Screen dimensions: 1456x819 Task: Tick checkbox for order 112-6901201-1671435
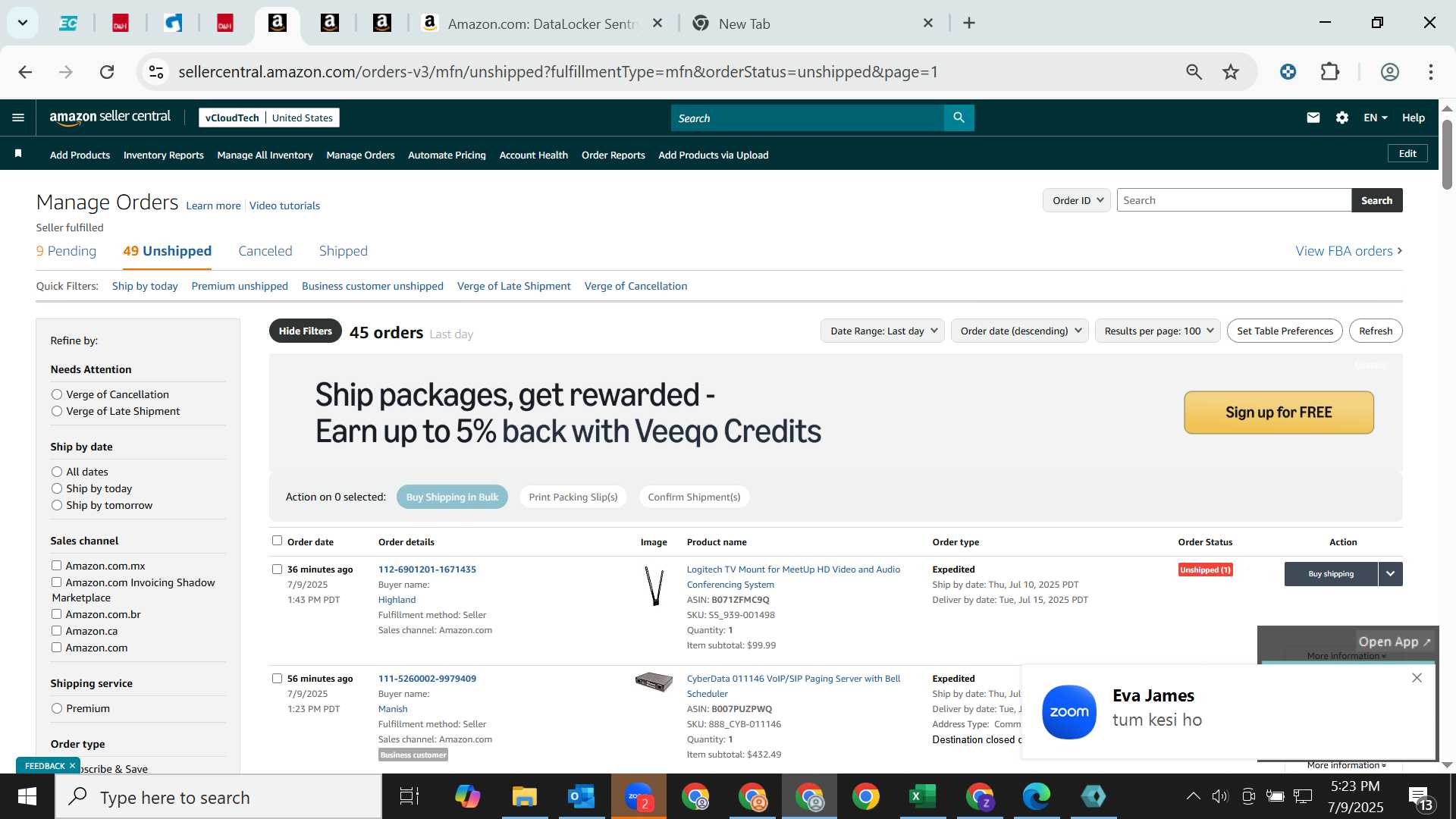click(277, 570)
